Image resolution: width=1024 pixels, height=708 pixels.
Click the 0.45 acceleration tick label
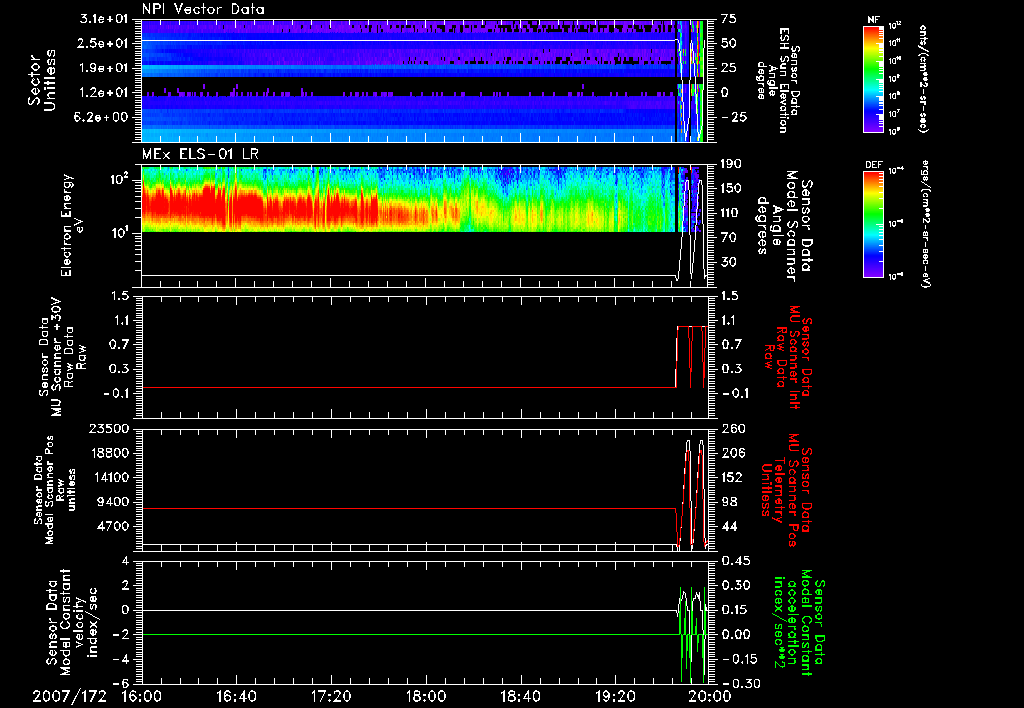pyautogui.click(x=736, y=561)
